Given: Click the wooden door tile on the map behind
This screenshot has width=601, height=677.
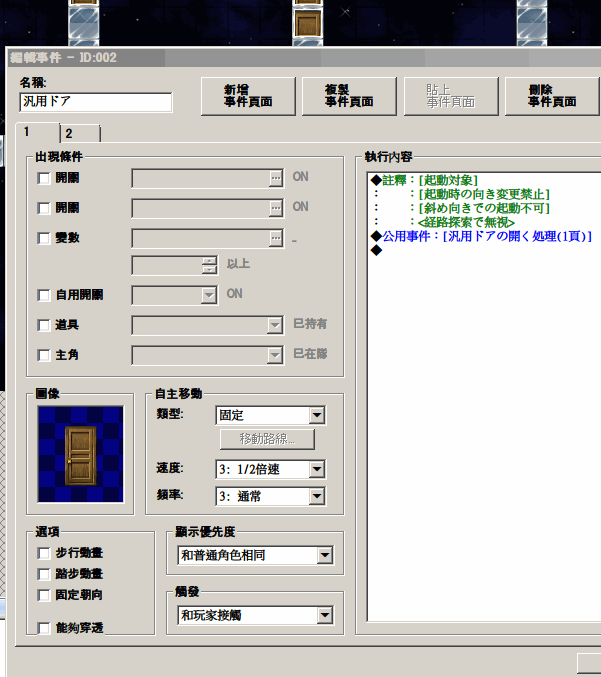Looking at the screenshot, I should click(x=307, y=24).
